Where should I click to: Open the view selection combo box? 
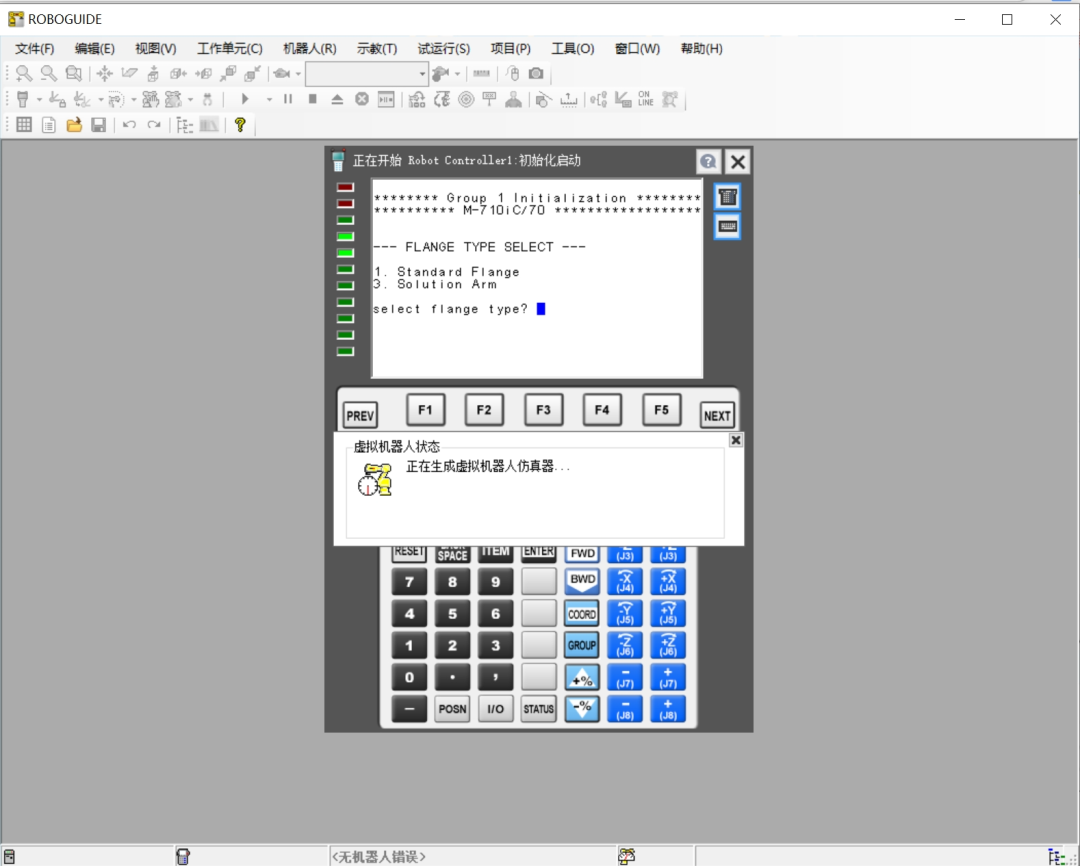(363, 73)
